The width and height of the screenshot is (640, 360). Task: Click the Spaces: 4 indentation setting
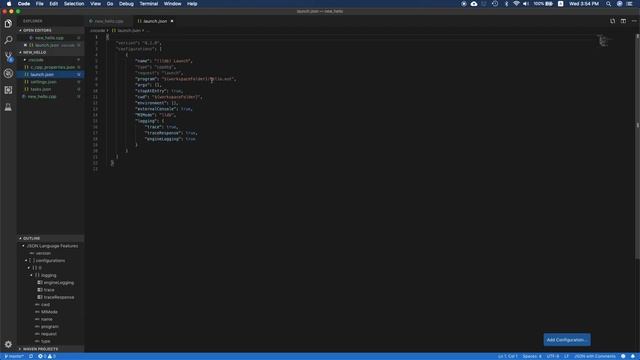coord(532,356)
